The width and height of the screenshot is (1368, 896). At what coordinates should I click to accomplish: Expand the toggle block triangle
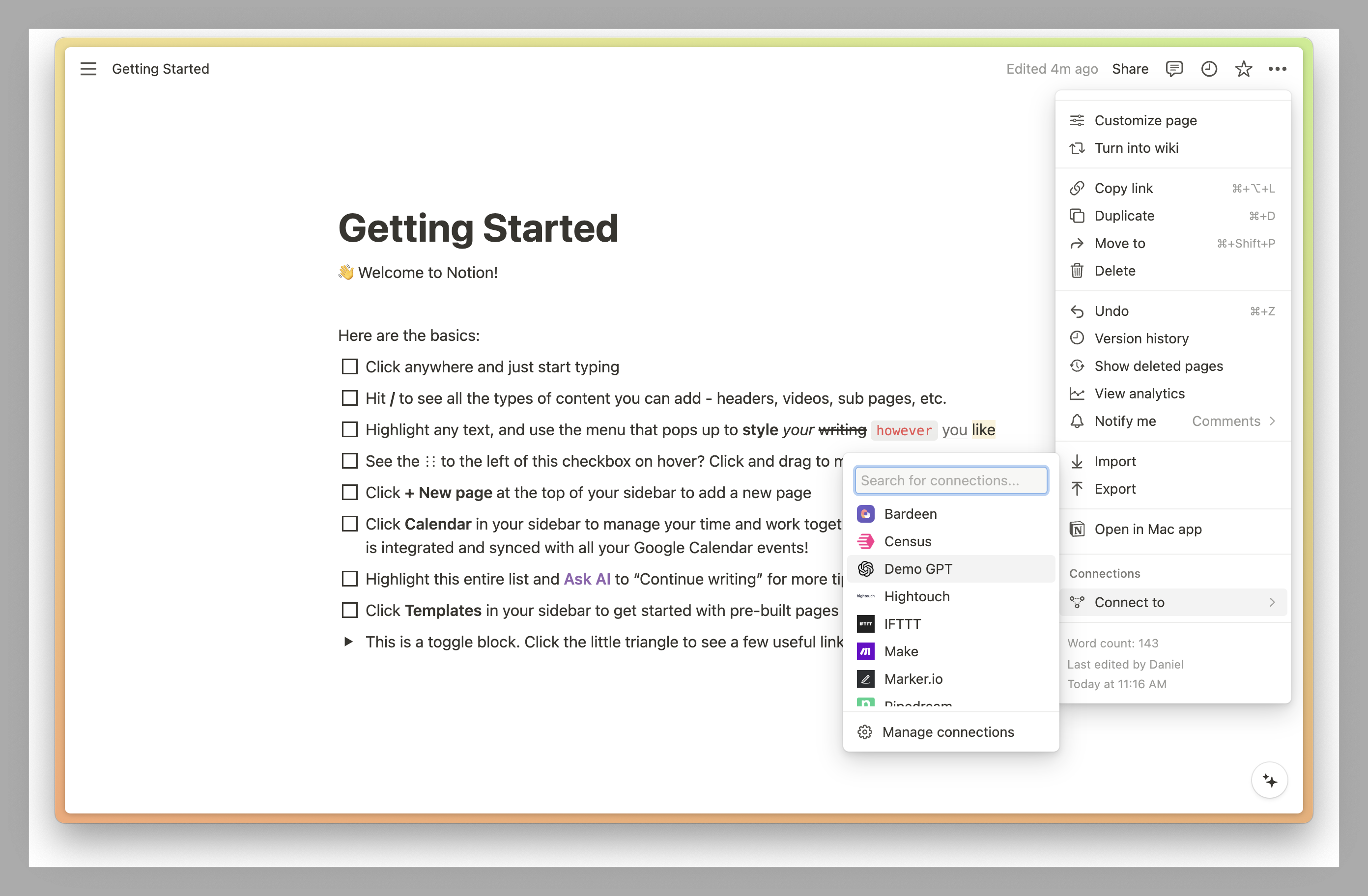tap(348, 642)
